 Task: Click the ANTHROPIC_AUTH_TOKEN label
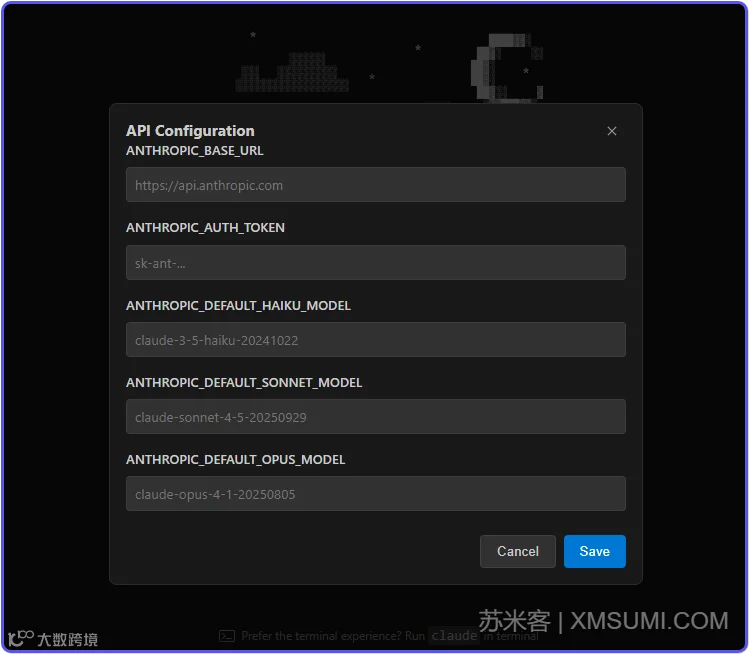click(x=205, y=228)
